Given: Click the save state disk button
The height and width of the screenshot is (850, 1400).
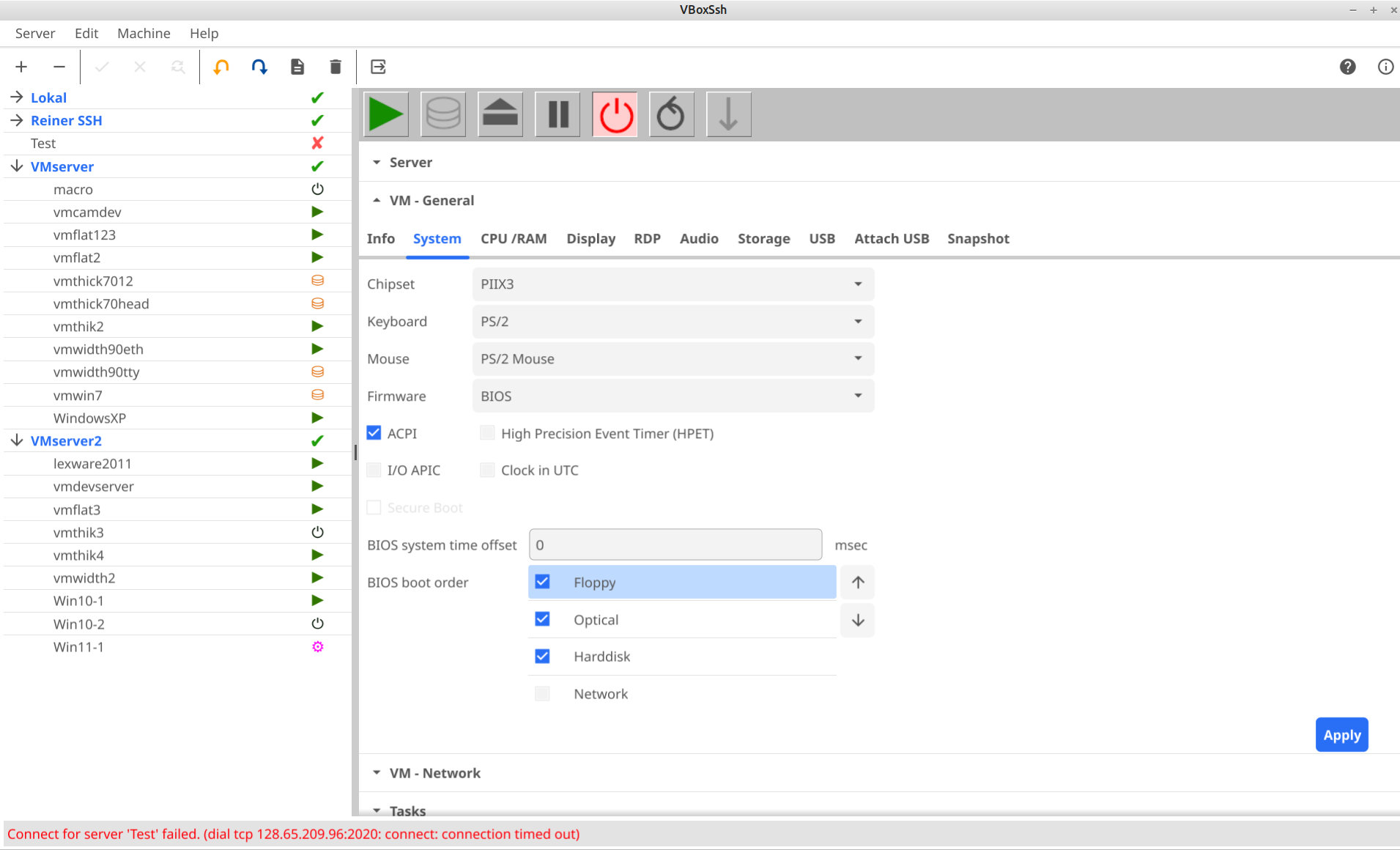Looking at the screenshot, I should [443, 114].
